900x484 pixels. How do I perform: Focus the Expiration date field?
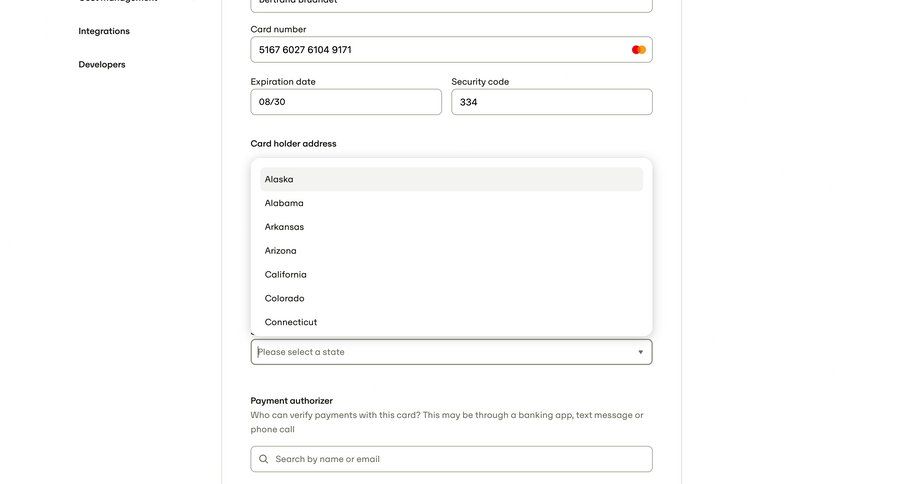(345, 102)
